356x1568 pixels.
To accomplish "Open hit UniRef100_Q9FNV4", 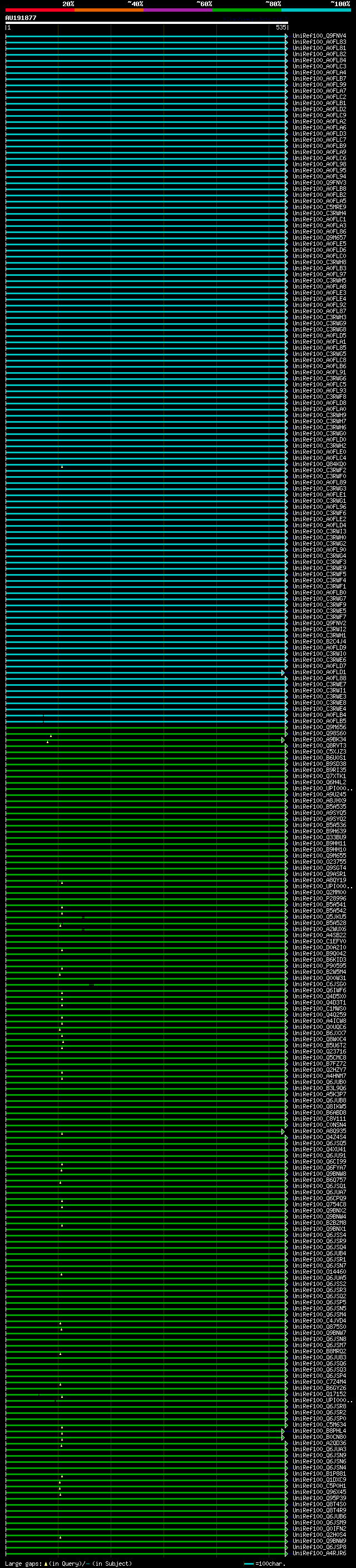I will 319,36.
